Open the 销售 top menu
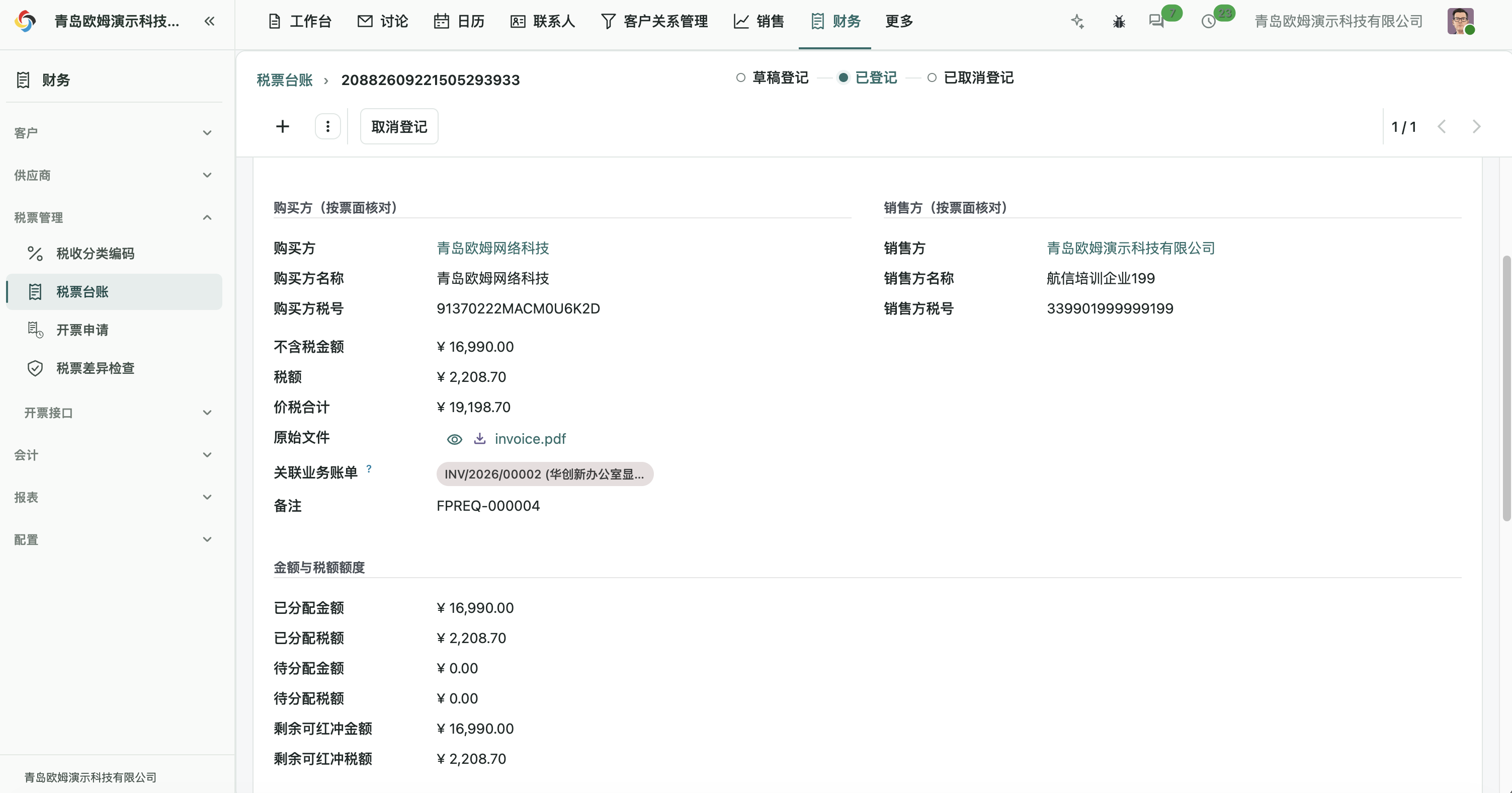Viewport: 1512px width, 793px height. [759, 22]
